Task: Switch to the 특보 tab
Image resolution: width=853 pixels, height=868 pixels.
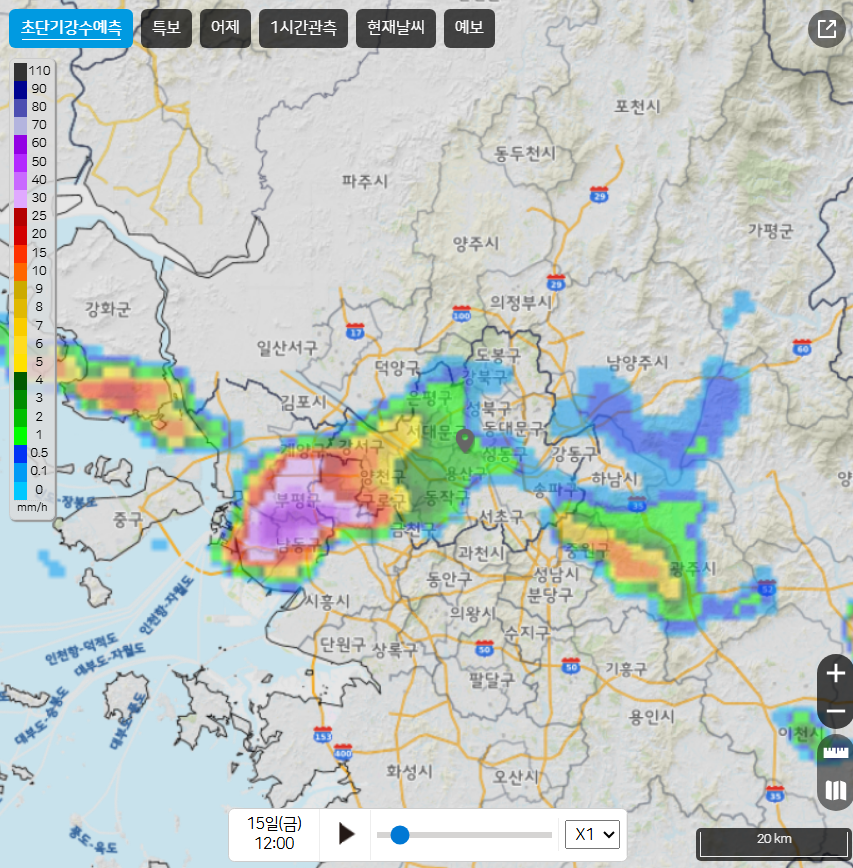Action: coord(166,28)
